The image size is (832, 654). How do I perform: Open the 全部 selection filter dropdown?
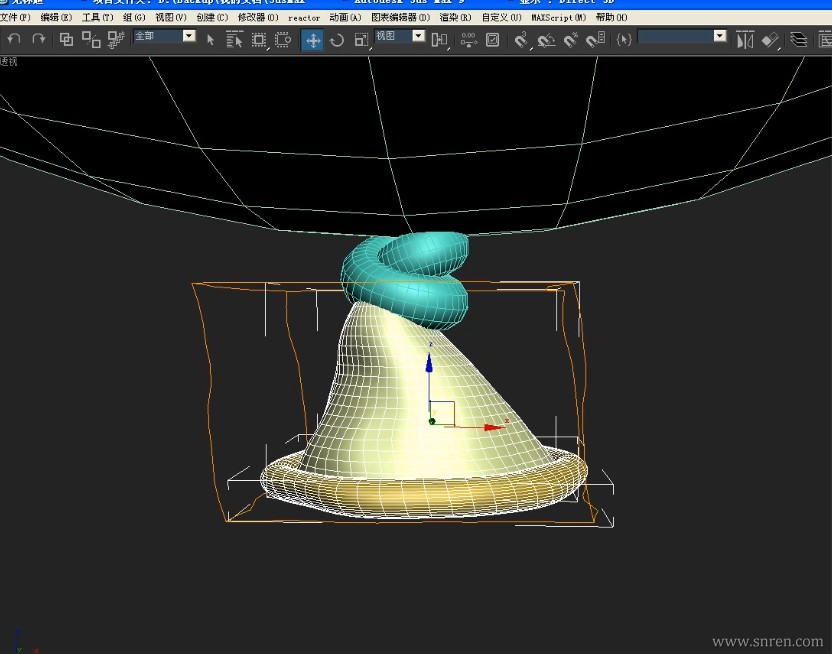[188, 36]
